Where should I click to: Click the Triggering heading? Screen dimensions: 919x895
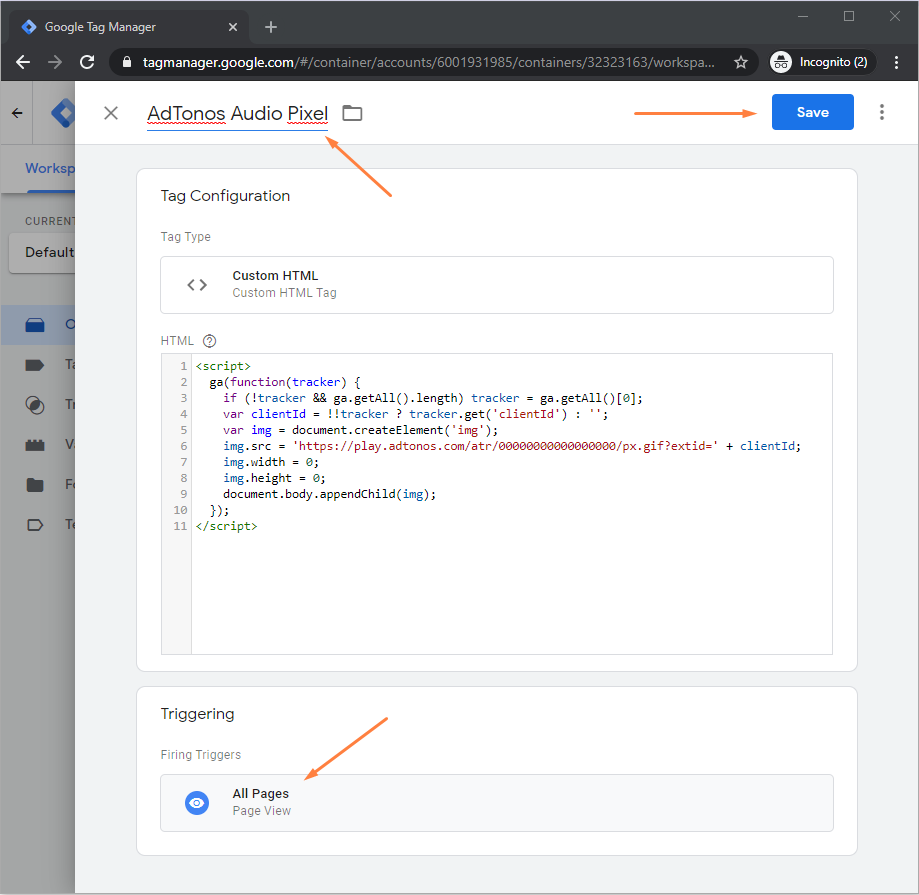coord(198,714)
